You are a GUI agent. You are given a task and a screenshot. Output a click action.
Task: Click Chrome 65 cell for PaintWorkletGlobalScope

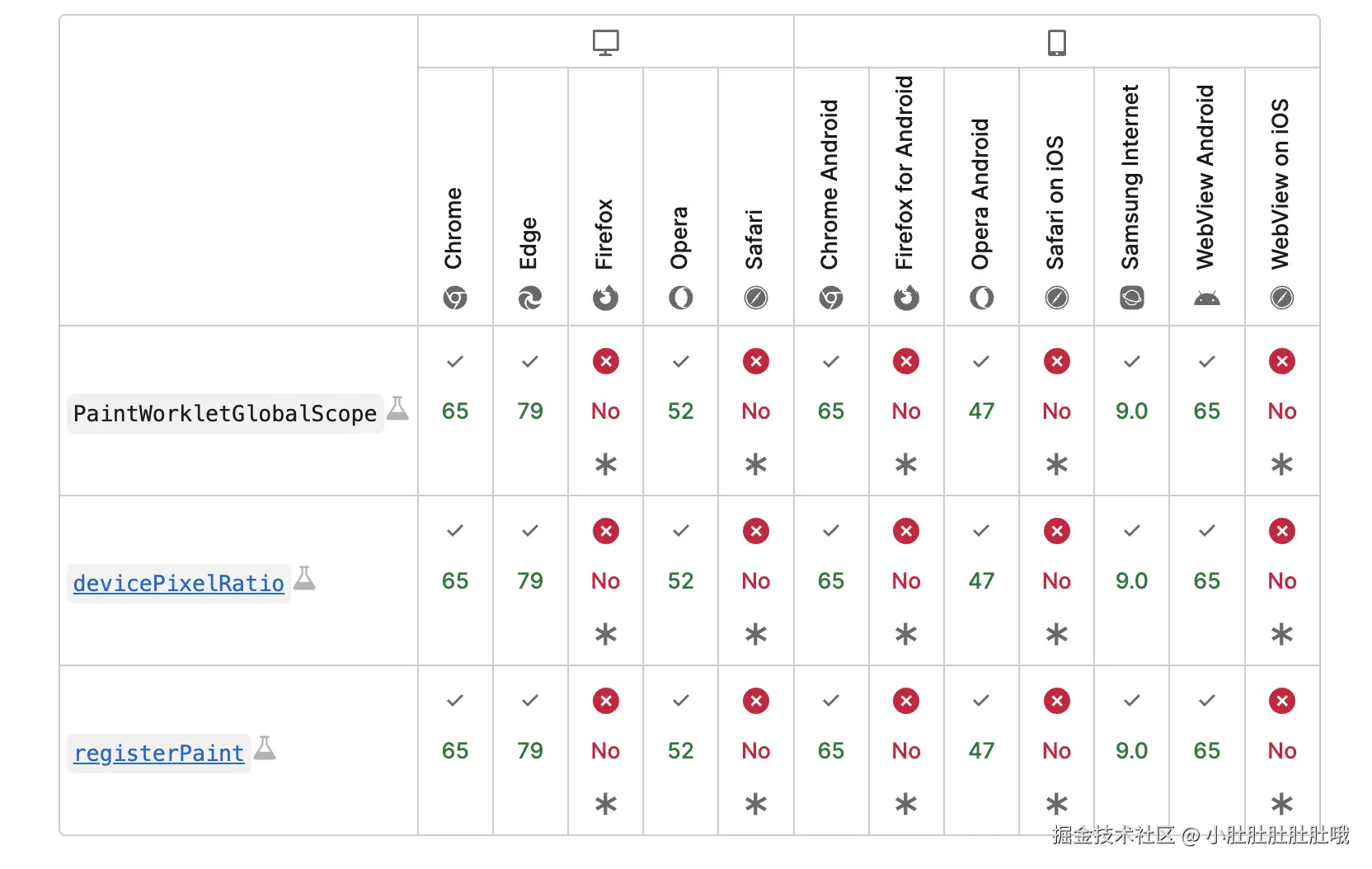pos(455,411)
